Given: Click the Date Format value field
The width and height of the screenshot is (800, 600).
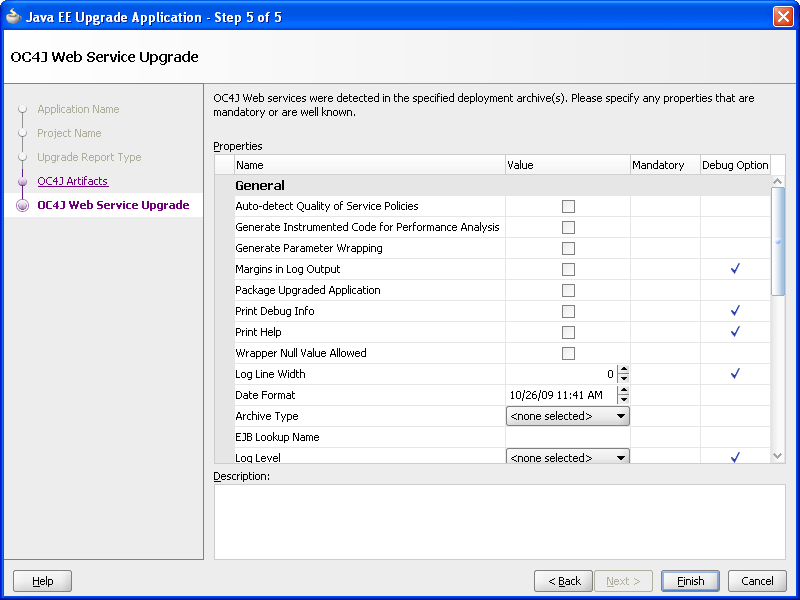Looking at the screenshot, I should (x=561, y=395).
